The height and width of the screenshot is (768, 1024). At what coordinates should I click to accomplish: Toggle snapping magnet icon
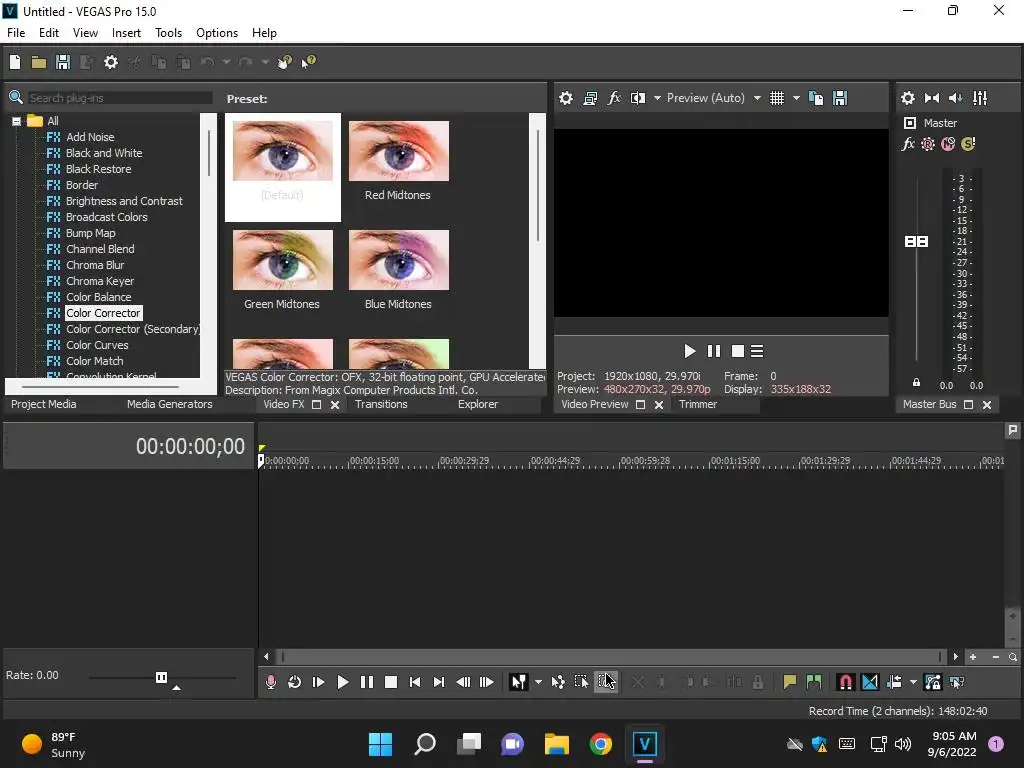[845, 682]
